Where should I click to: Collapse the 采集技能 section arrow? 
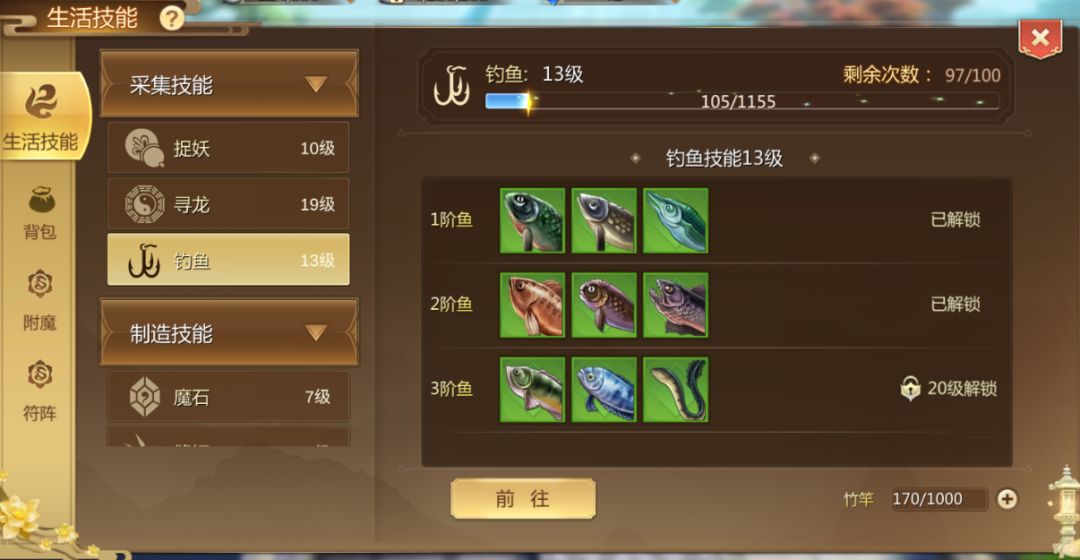click(315, 84)
